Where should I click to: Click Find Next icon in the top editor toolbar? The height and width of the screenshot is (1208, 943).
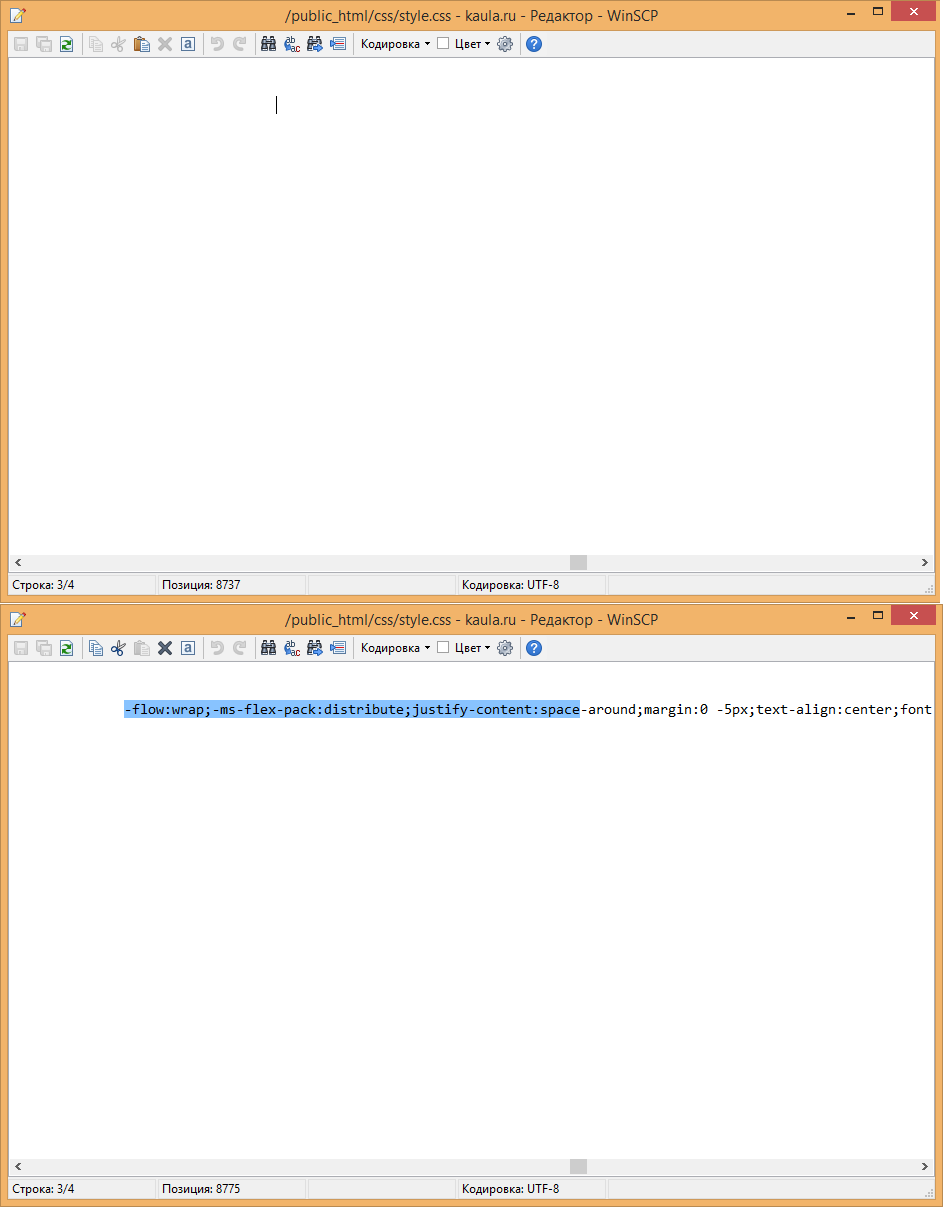[315, 44]
